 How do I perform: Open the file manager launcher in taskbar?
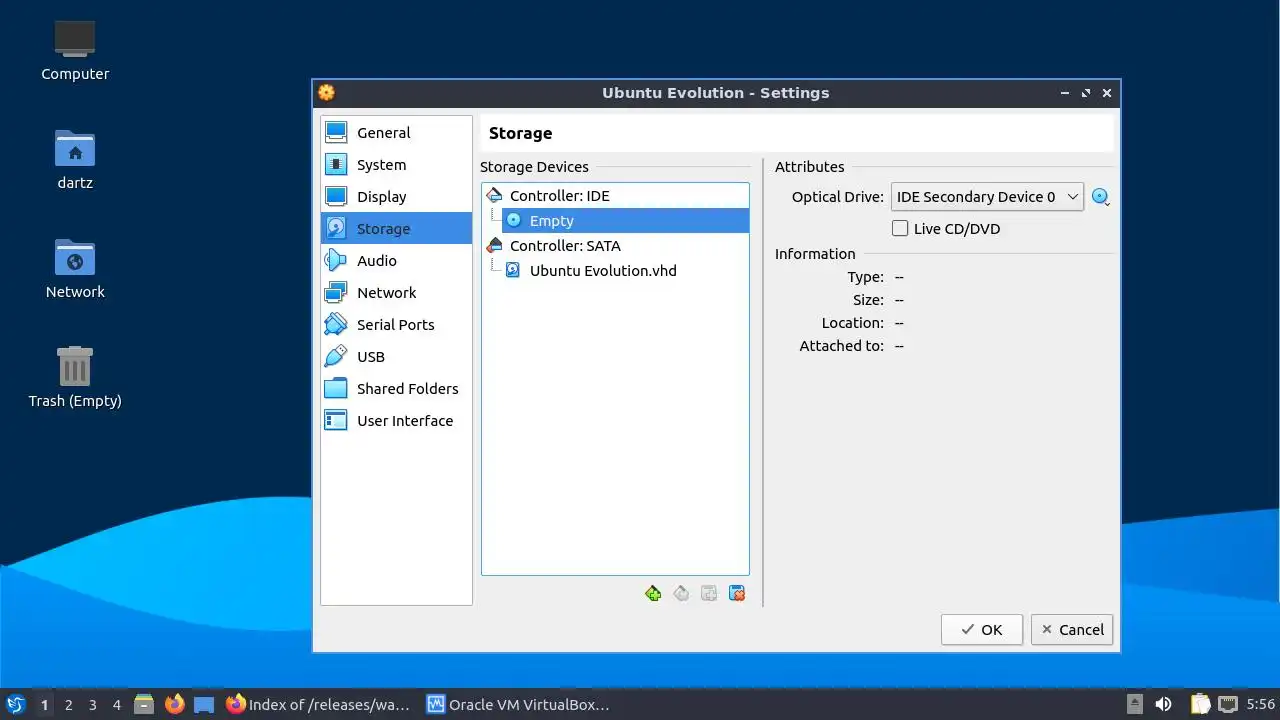[144, 705]
